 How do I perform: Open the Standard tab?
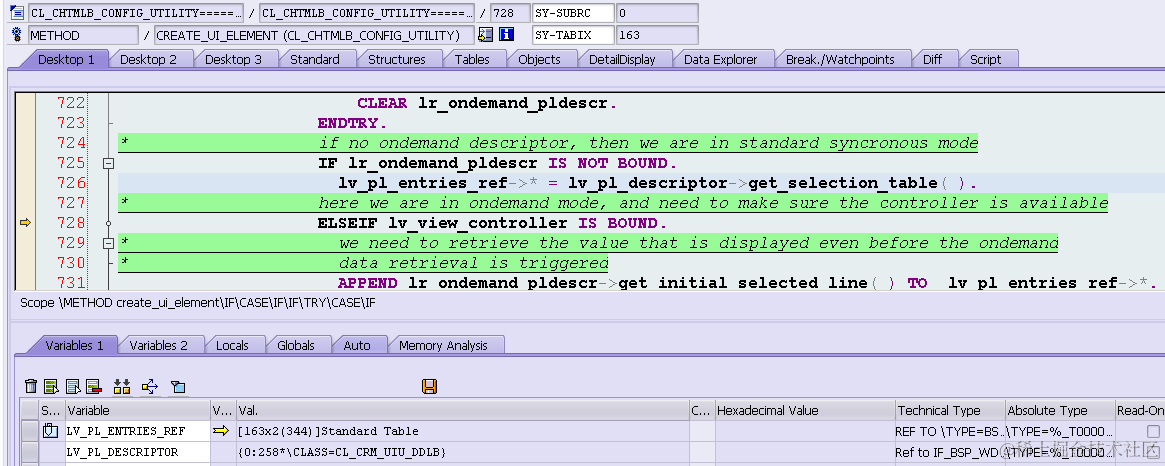(314, 59)
